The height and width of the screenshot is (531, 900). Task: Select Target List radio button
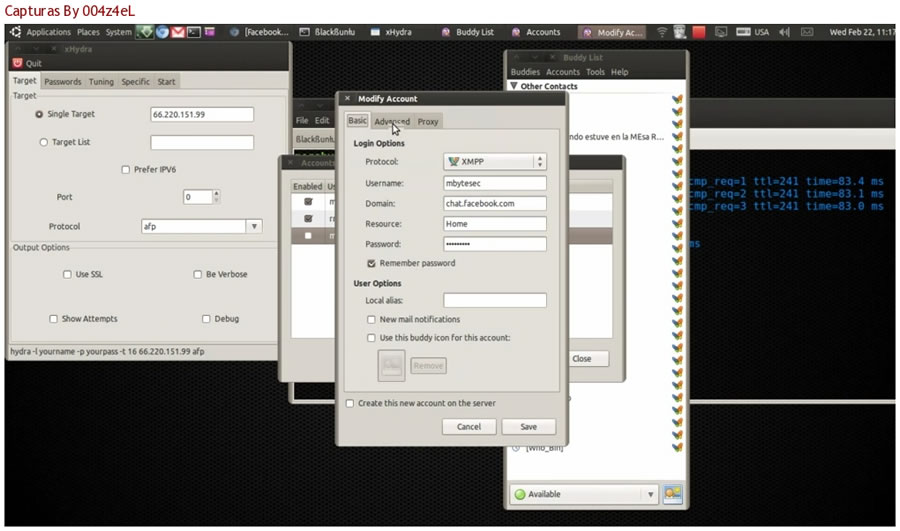44,142
